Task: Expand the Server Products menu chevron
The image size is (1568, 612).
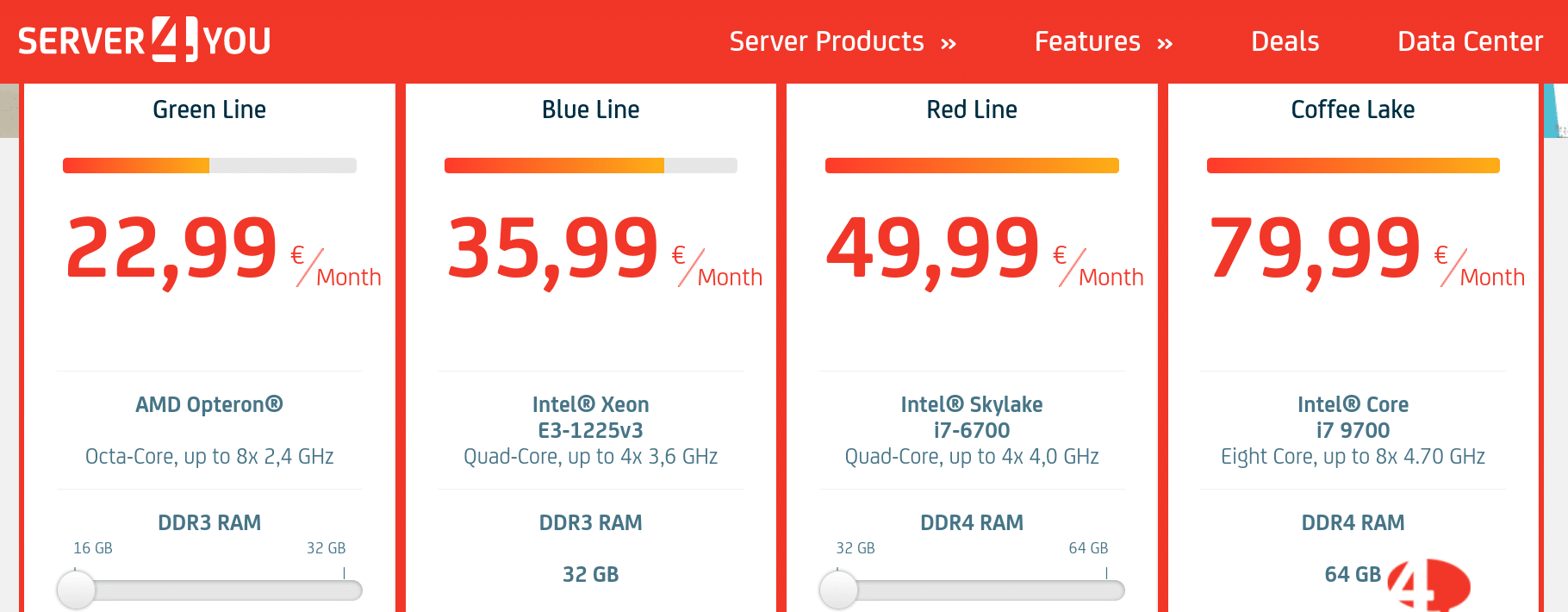Action: click(x=949, y=44)
